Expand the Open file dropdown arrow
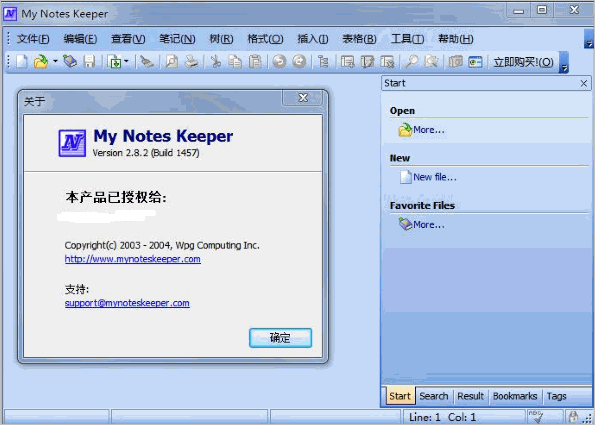 55,61
